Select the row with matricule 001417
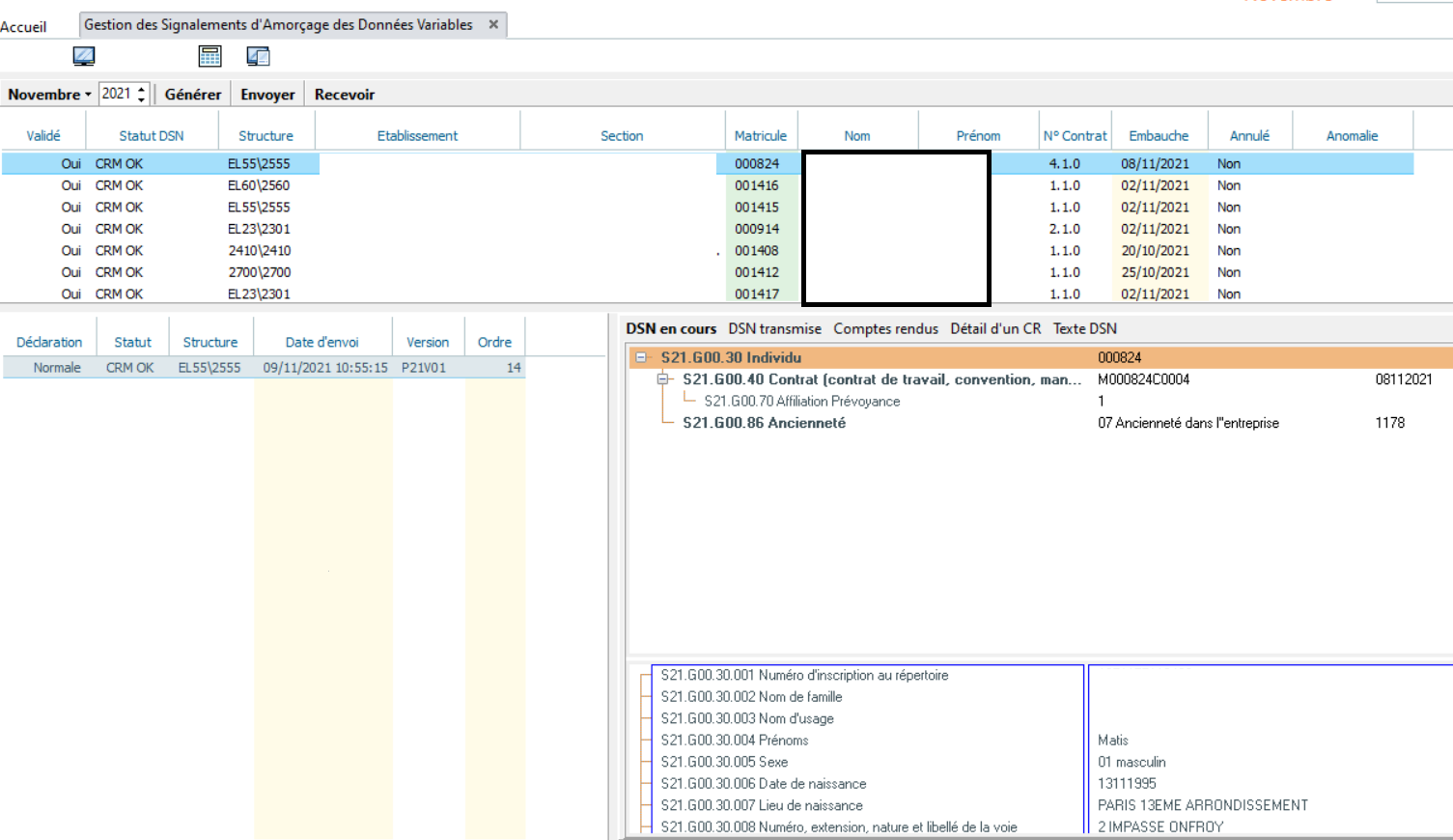 tap(707, 294)
